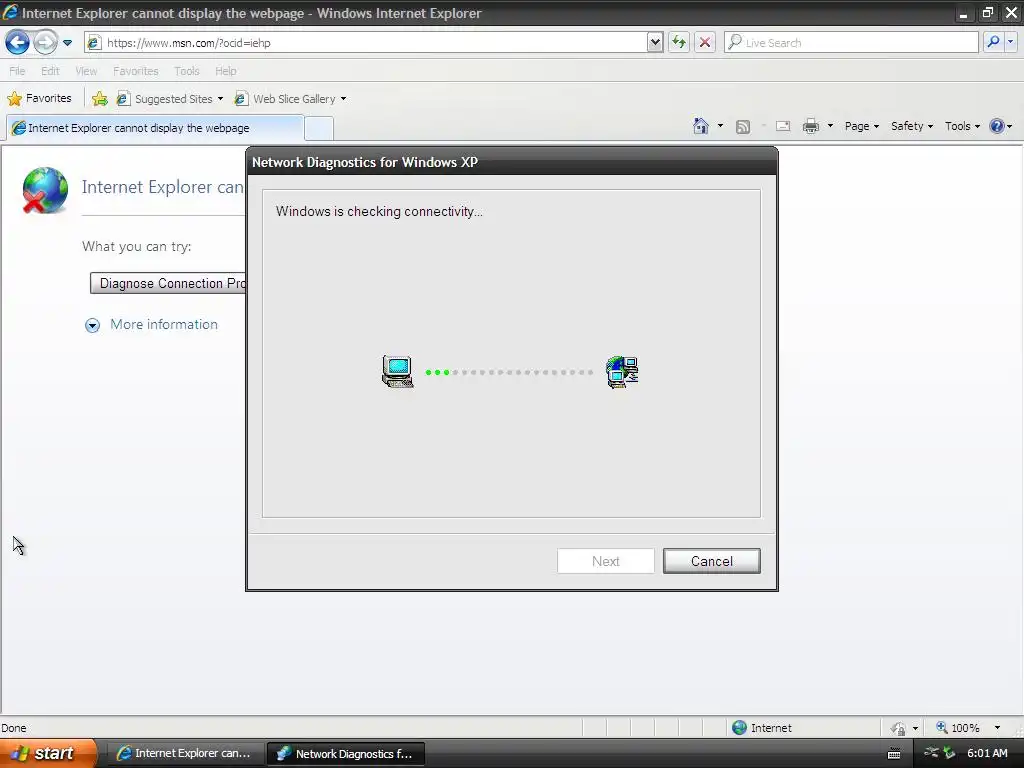
Task: Open the Tools command bar menu
Action: pos(962,126)
